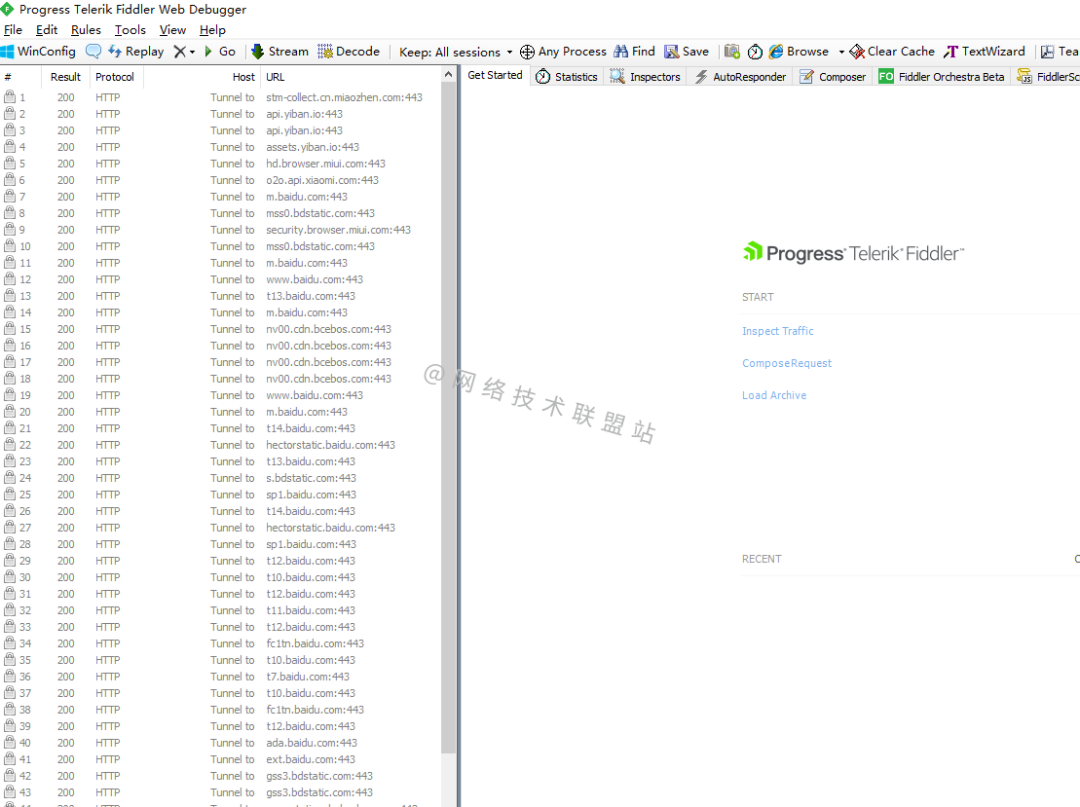Open Keep: All sessions dropdown

click(x=455, y=52)
